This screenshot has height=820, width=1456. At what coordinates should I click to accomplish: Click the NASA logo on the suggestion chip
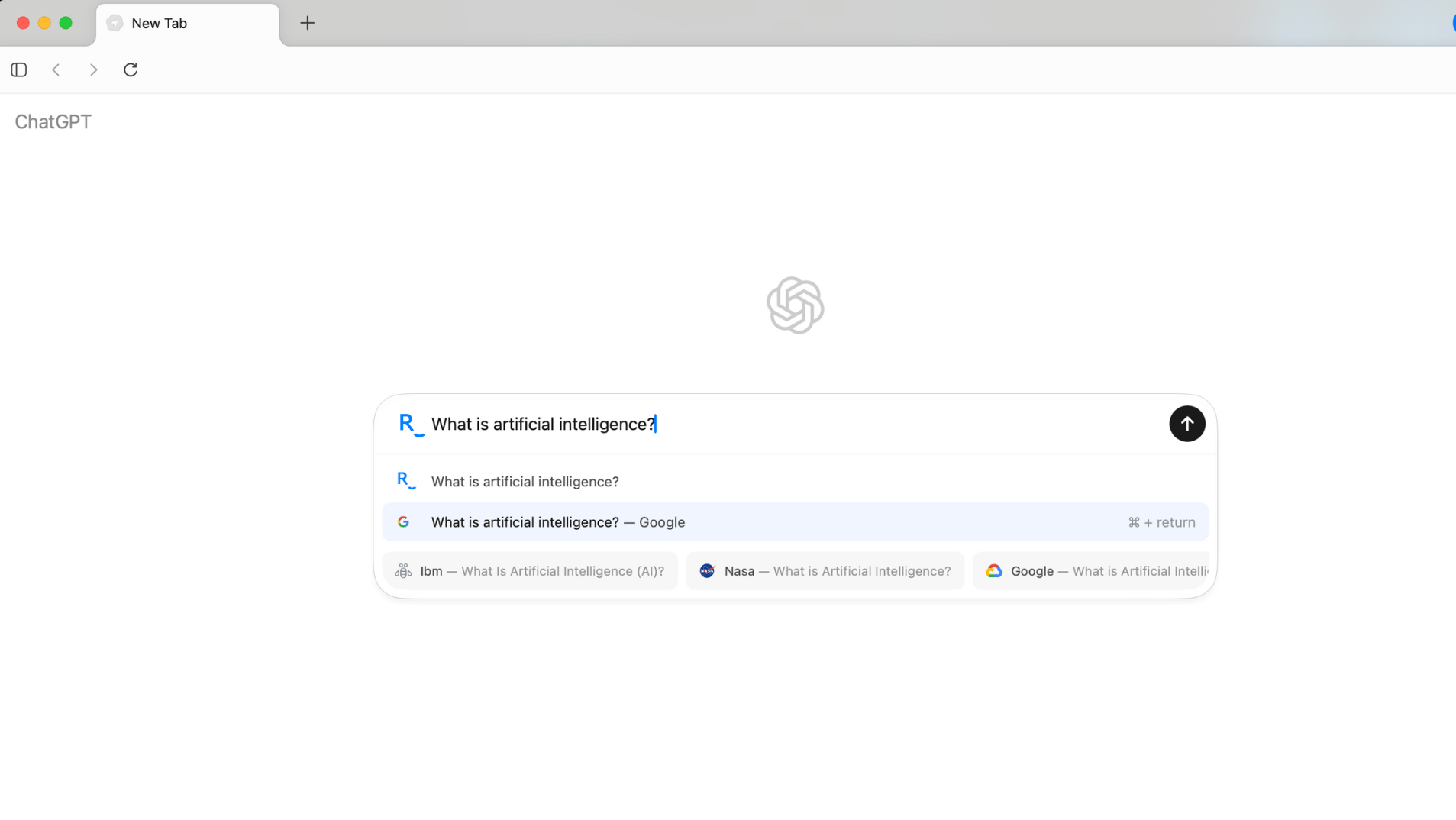pyautogui.click(x=706, y=570)
